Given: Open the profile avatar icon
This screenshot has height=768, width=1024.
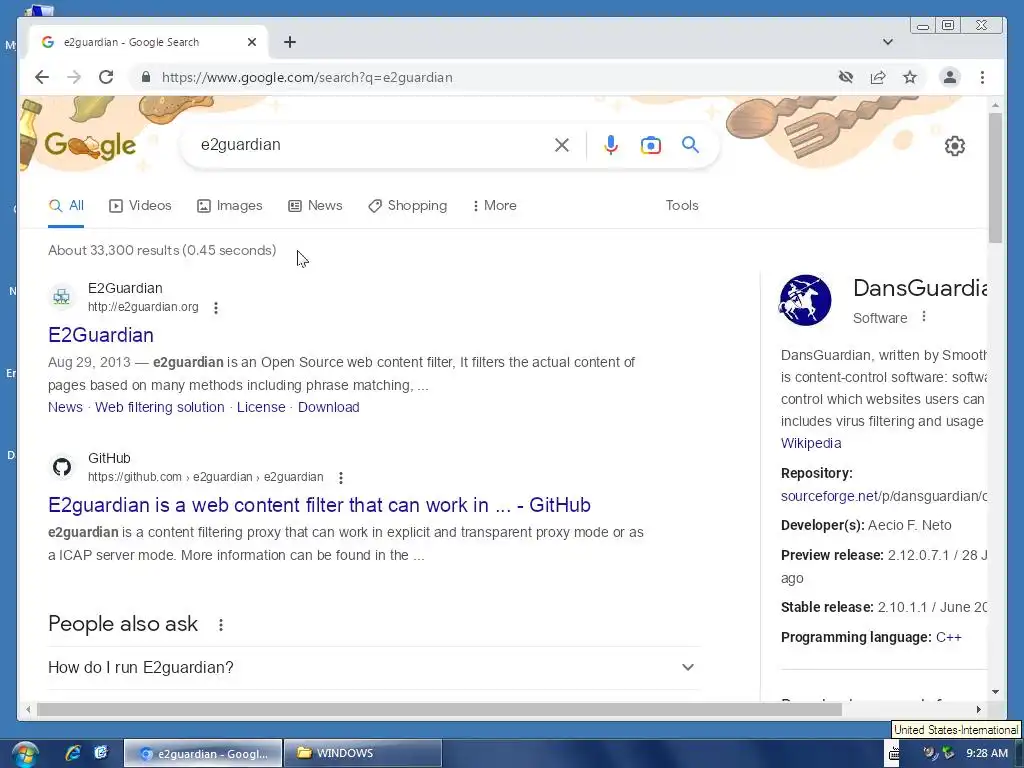Looking at the screenshot, I should (x=950, y=77).
